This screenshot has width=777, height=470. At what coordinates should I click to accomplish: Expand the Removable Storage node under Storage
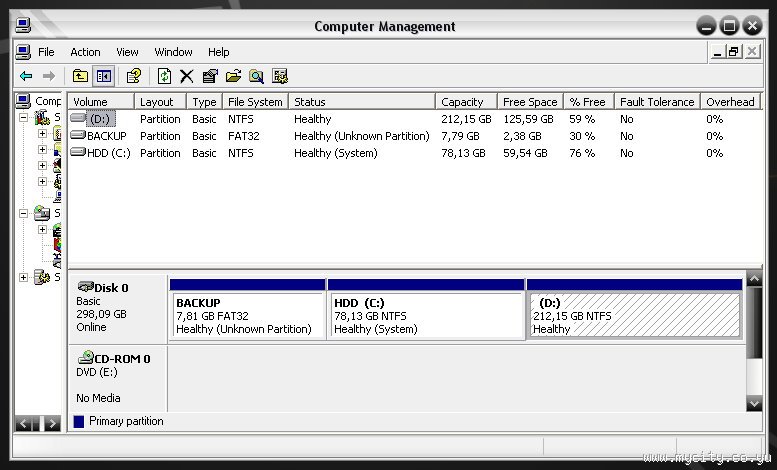[43, 230]
